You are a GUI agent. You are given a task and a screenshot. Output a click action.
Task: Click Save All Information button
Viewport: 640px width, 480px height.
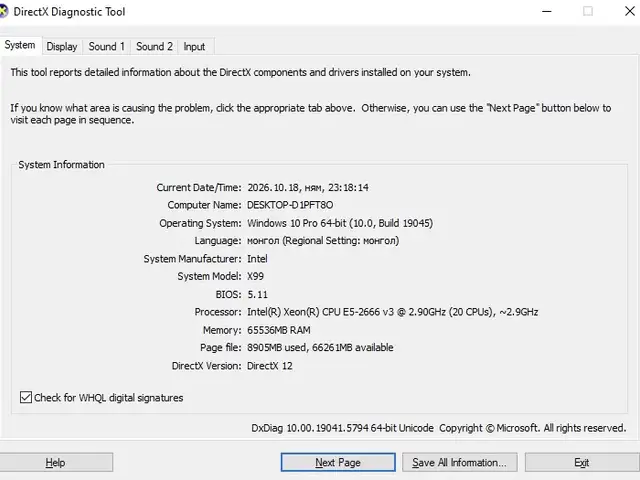pos(460,462)
